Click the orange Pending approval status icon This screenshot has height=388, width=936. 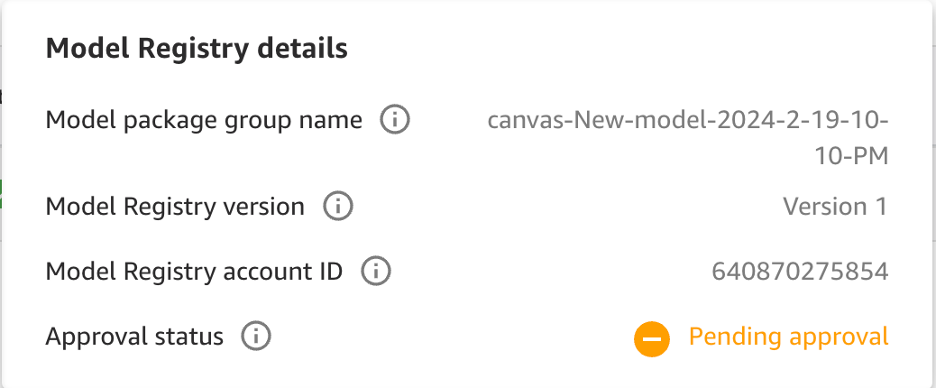pyautogui.click(x=652, y=339)
